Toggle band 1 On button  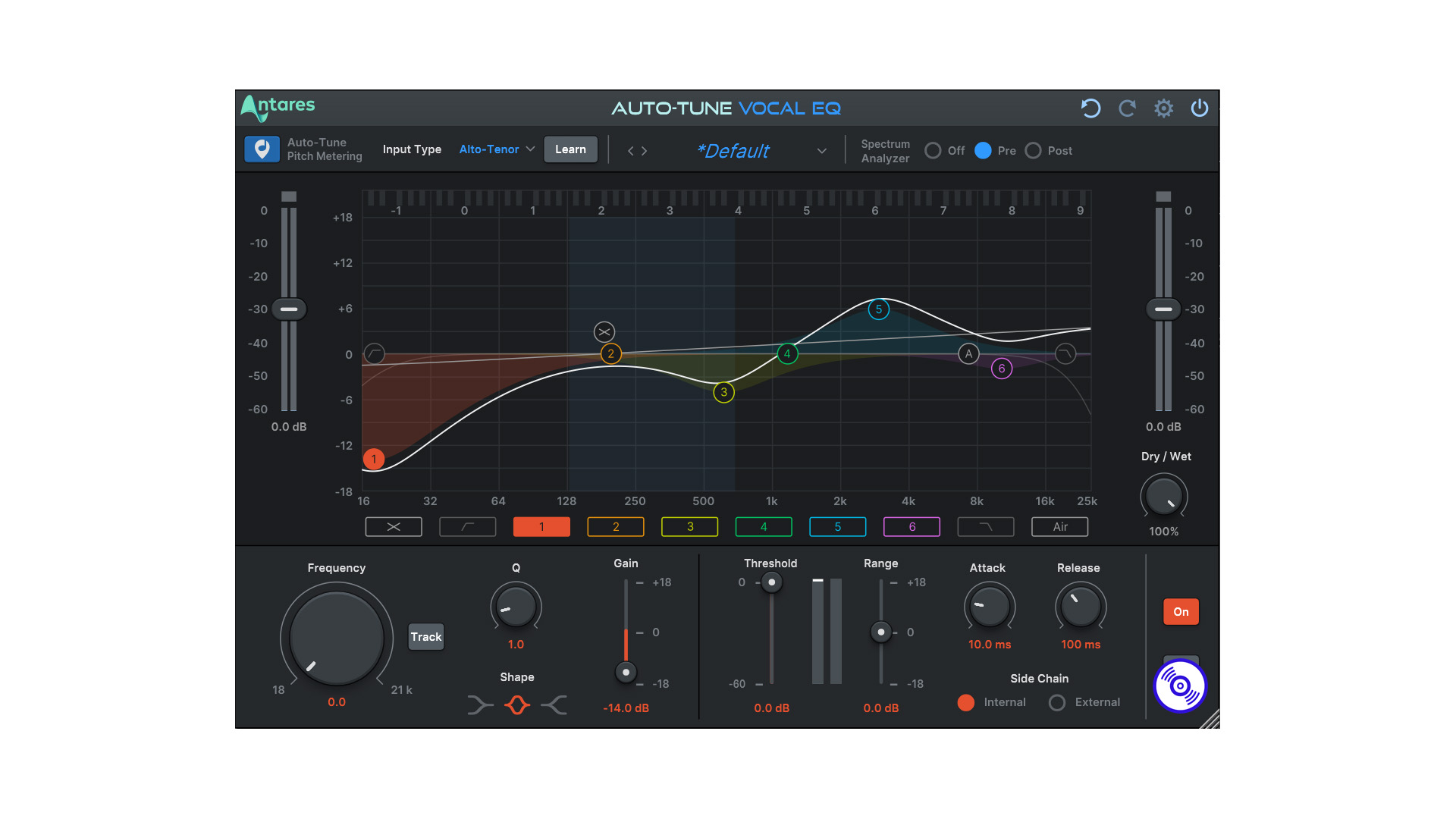coord(1181,611)
